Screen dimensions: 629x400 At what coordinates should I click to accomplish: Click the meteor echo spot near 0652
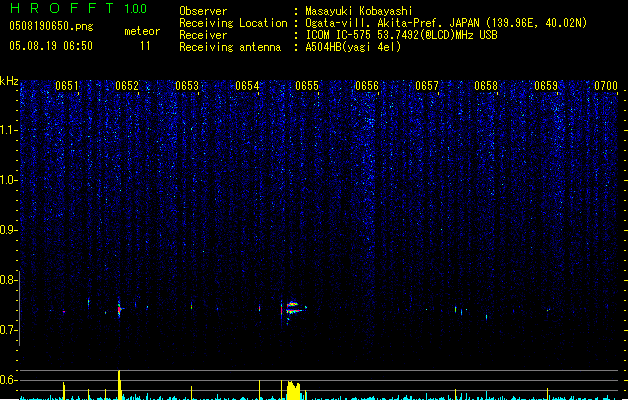point(120,309)
